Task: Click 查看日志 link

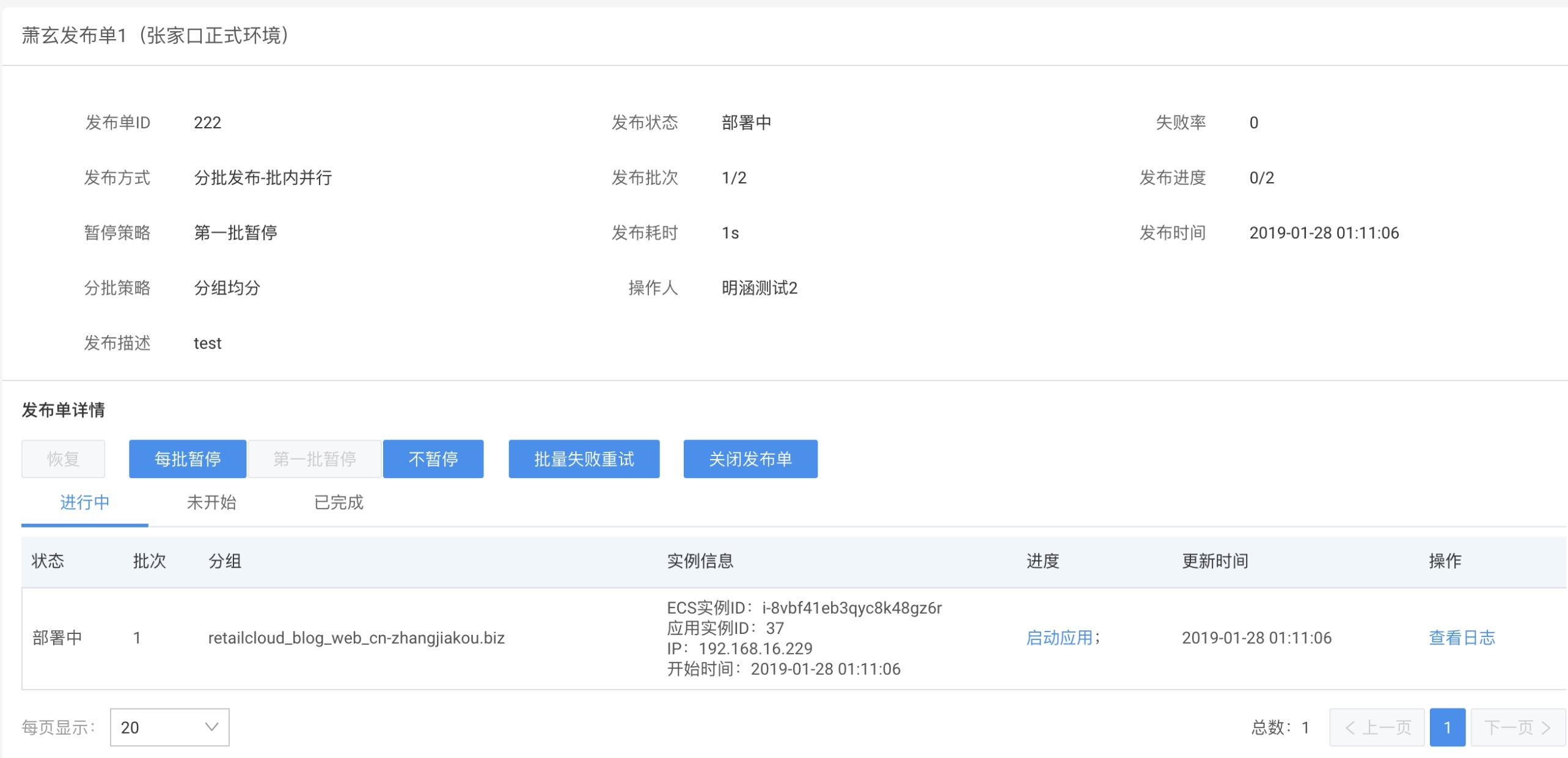Action: click(1461, 638)
